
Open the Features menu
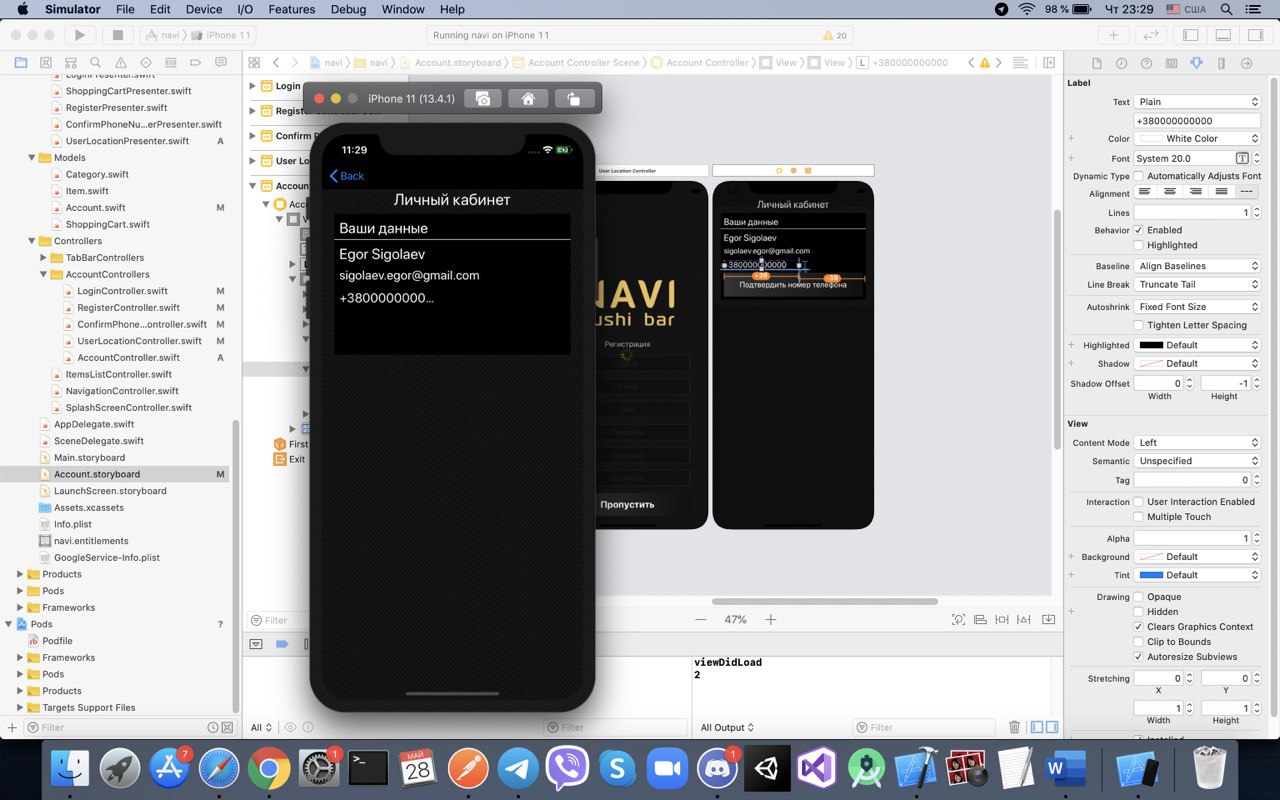(x=292, y=9)
